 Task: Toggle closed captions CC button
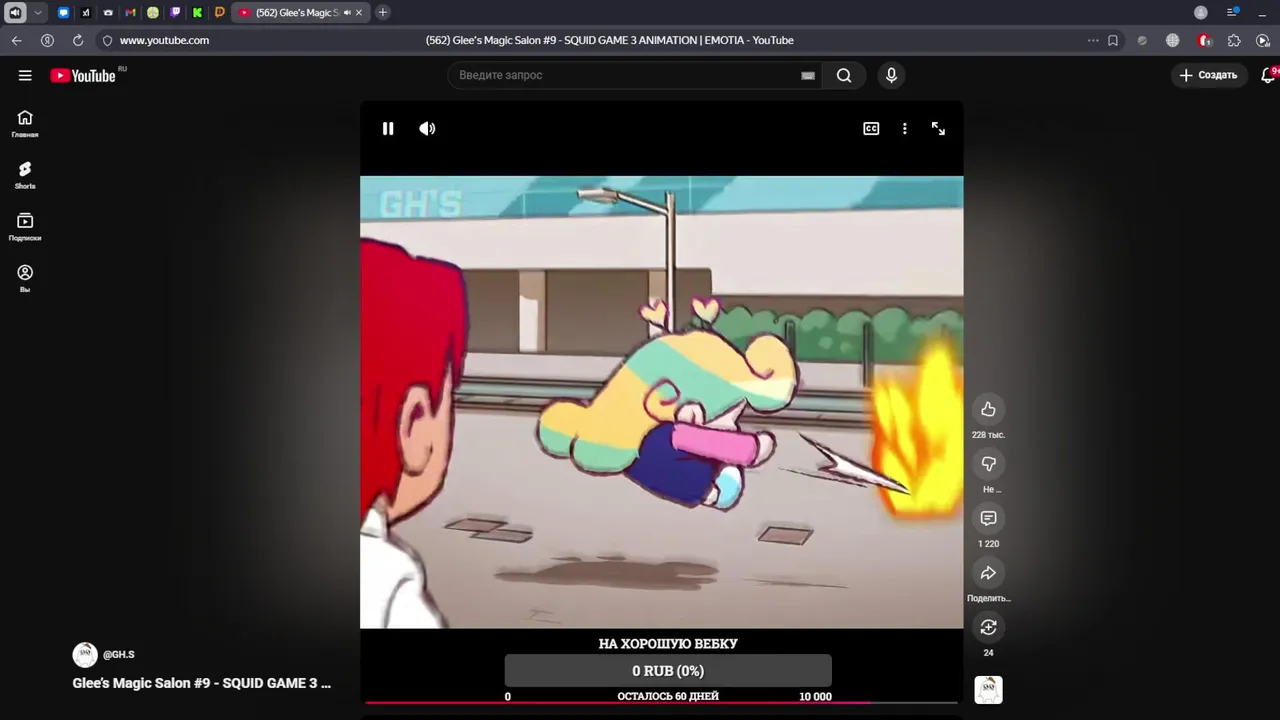coord(871,128)
